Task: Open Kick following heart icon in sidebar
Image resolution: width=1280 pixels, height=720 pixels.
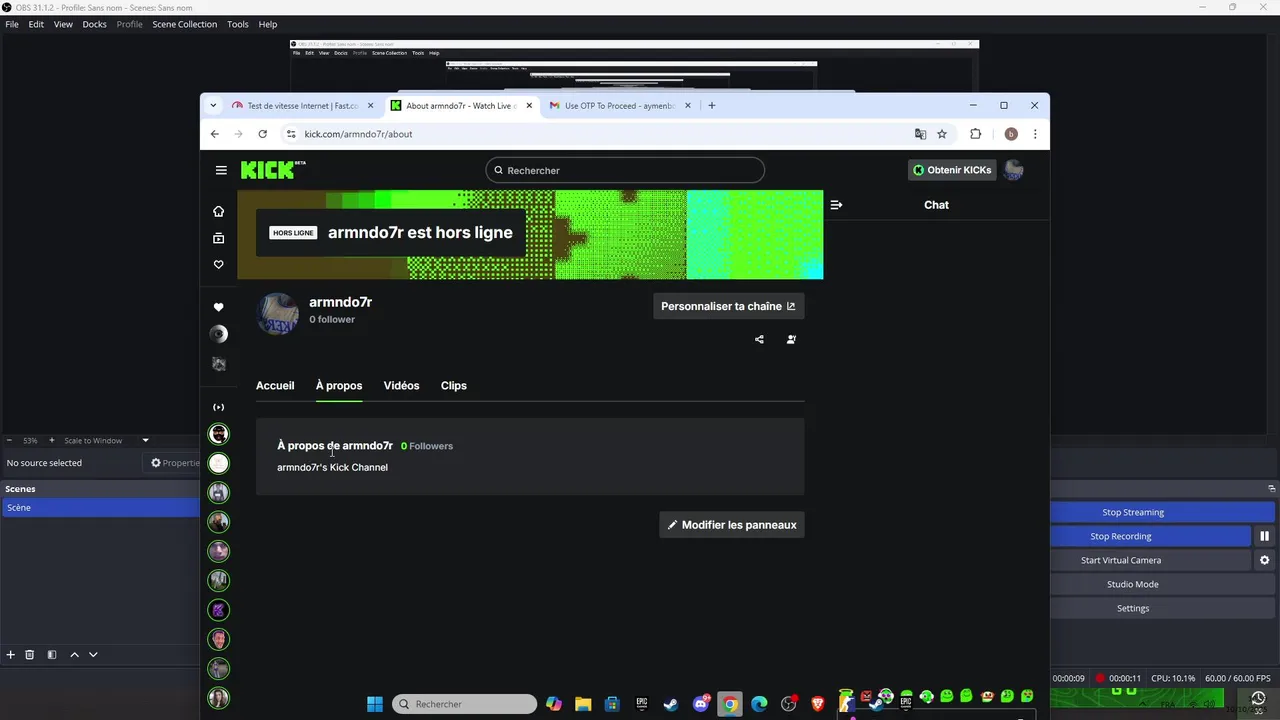Action: 218,264
